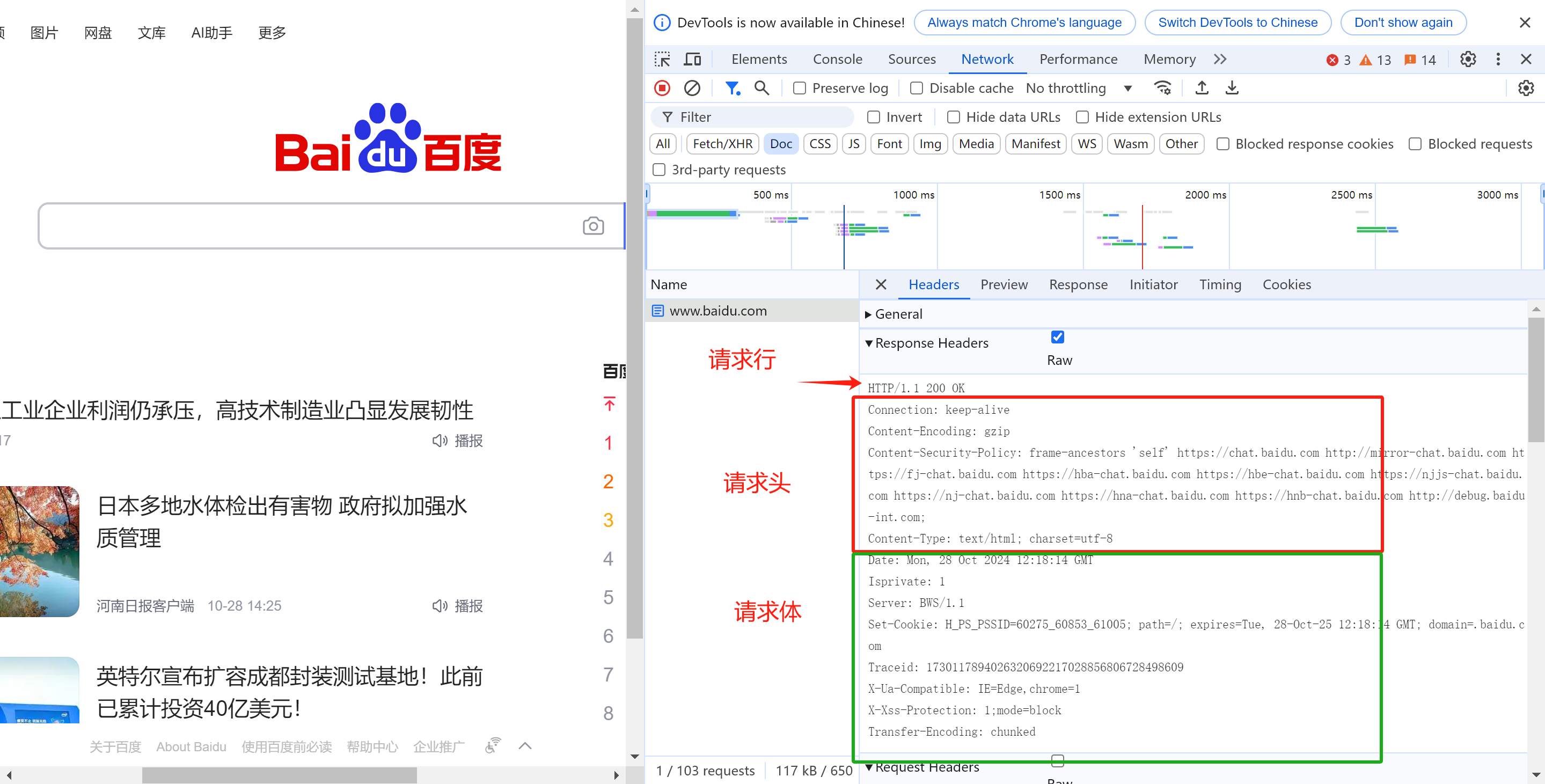Image resolution: width=1545 pixels, height=784 pixels.
Task: Check Hide extension URLs checkbox
Action: click(x=1082, y=117)
